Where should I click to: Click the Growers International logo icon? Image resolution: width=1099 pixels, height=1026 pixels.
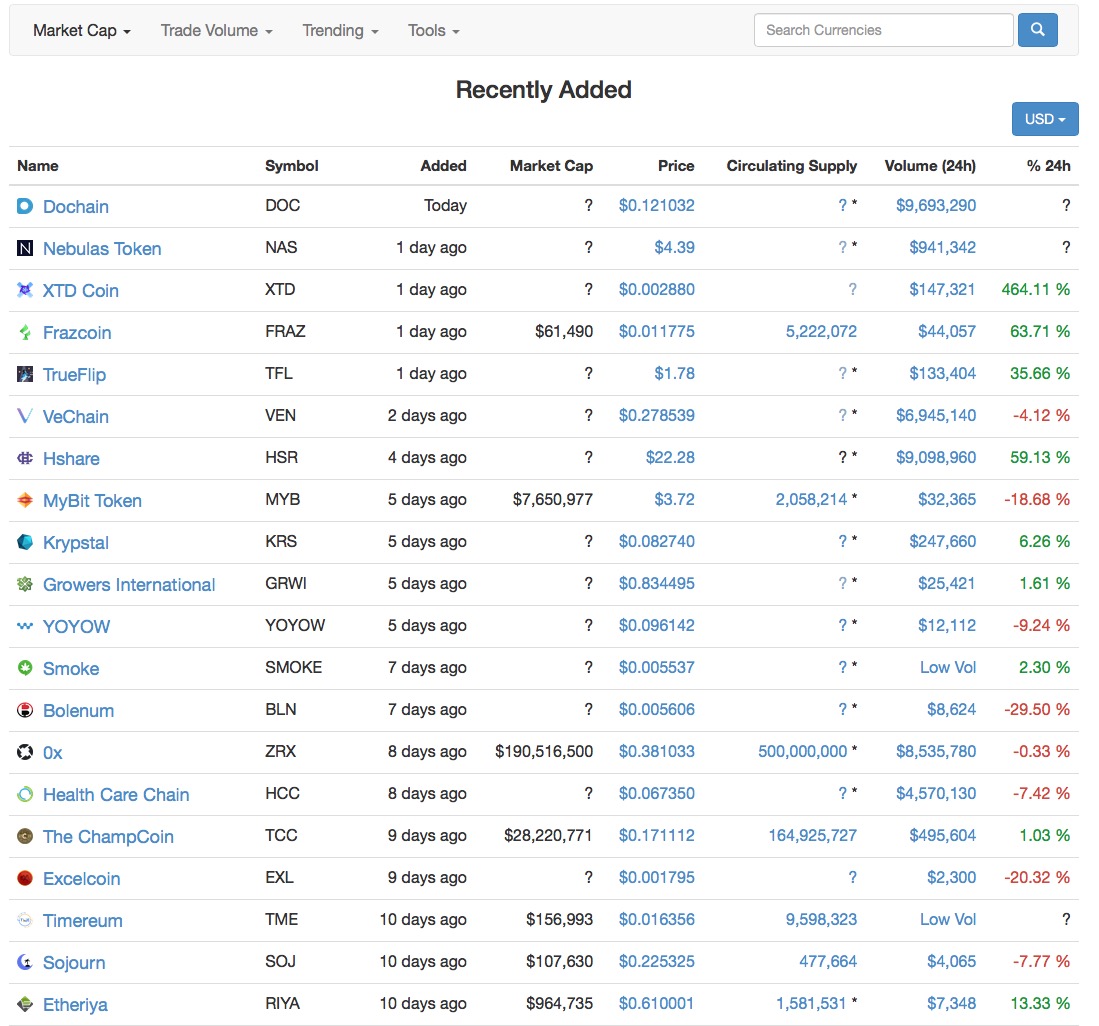click(25, 584)
